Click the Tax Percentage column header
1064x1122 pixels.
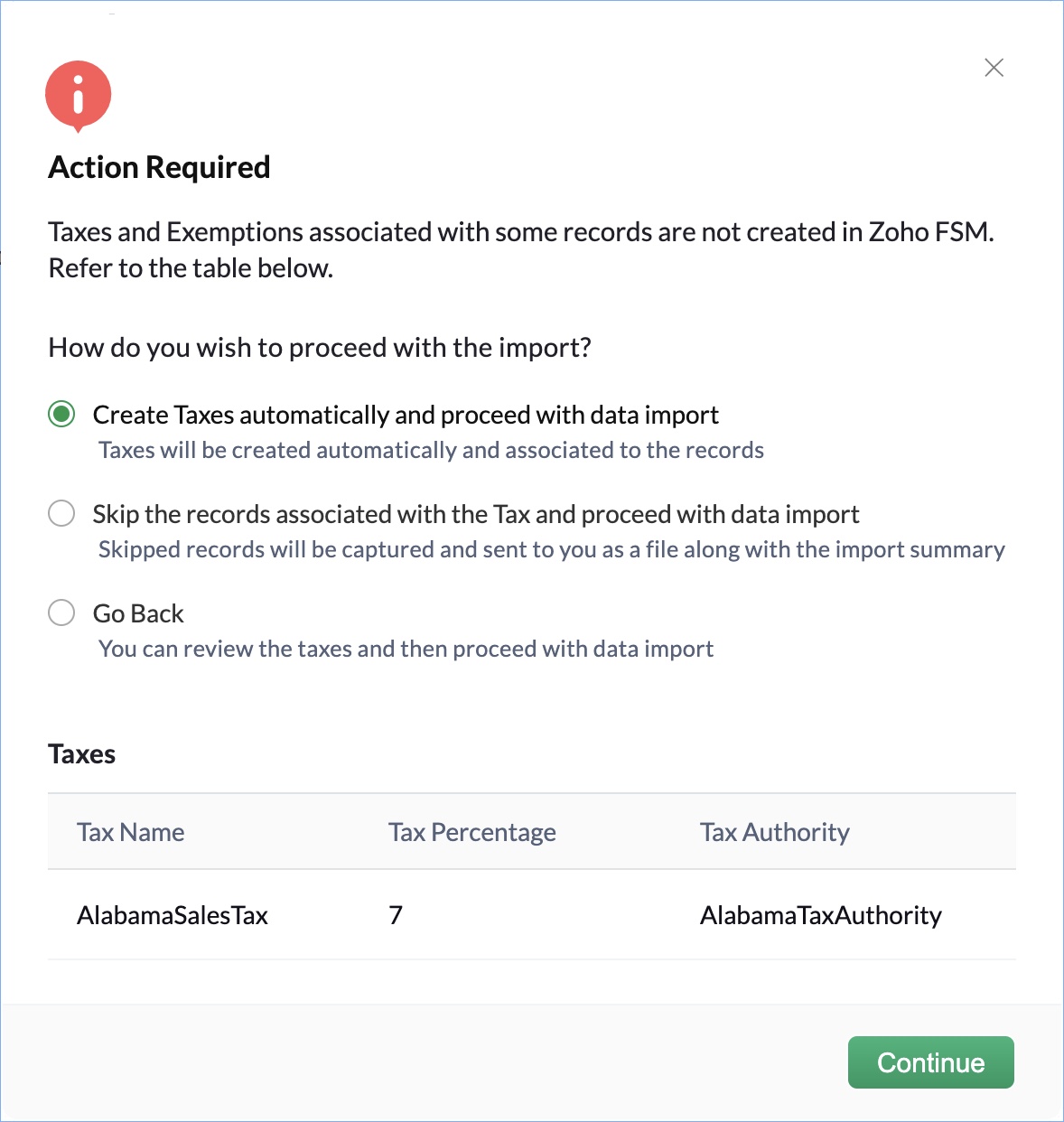pyautogui.click(x=471, y=832)
